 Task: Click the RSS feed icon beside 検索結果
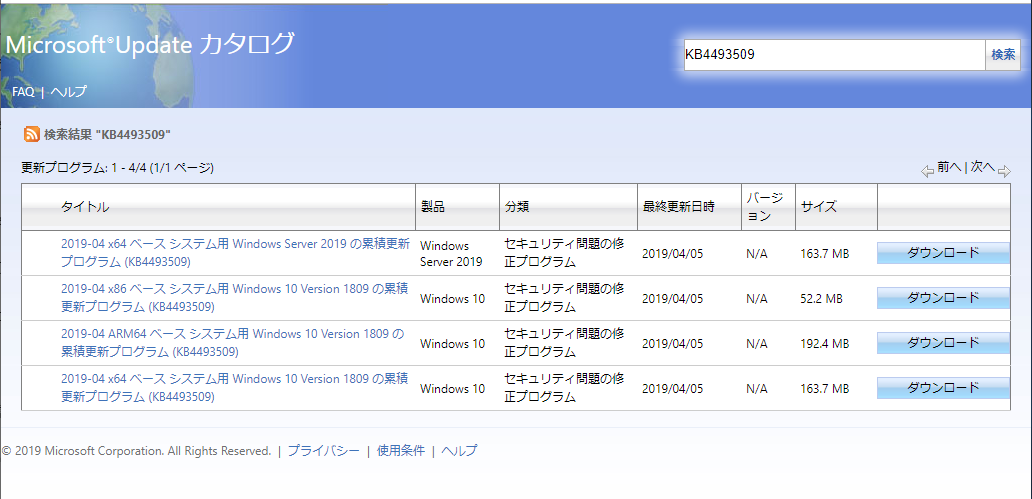[x=32, y=134]
